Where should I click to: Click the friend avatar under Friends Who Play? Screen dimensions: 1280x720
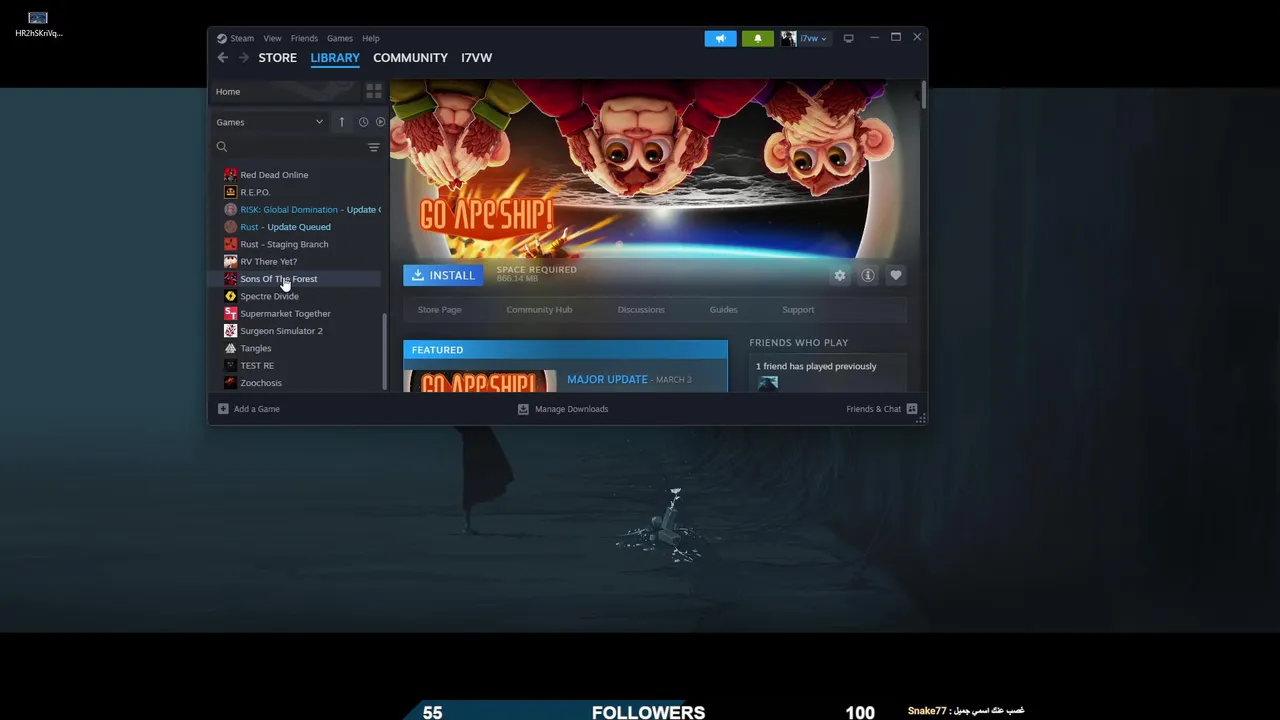[767, 384]
